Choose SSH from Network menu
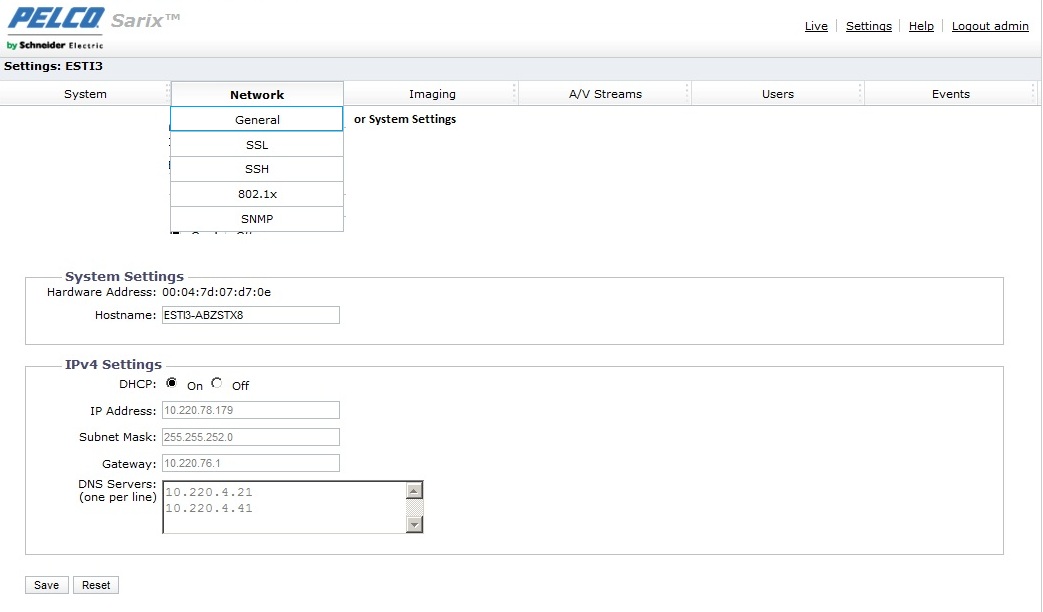Image resolution: width=1043 pixels, height=612 pixels. [257, 169]
